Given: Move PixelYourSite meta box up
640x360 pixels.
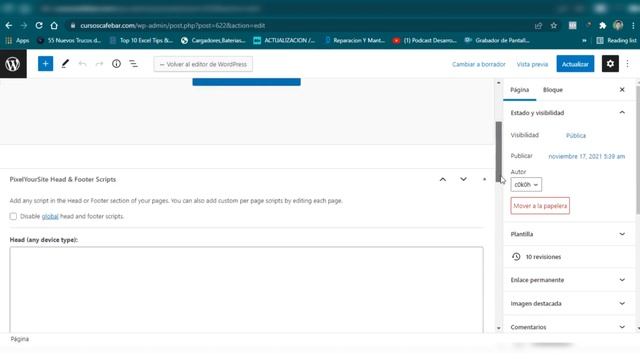Looking at the screenshot, I should click(442, 179).
